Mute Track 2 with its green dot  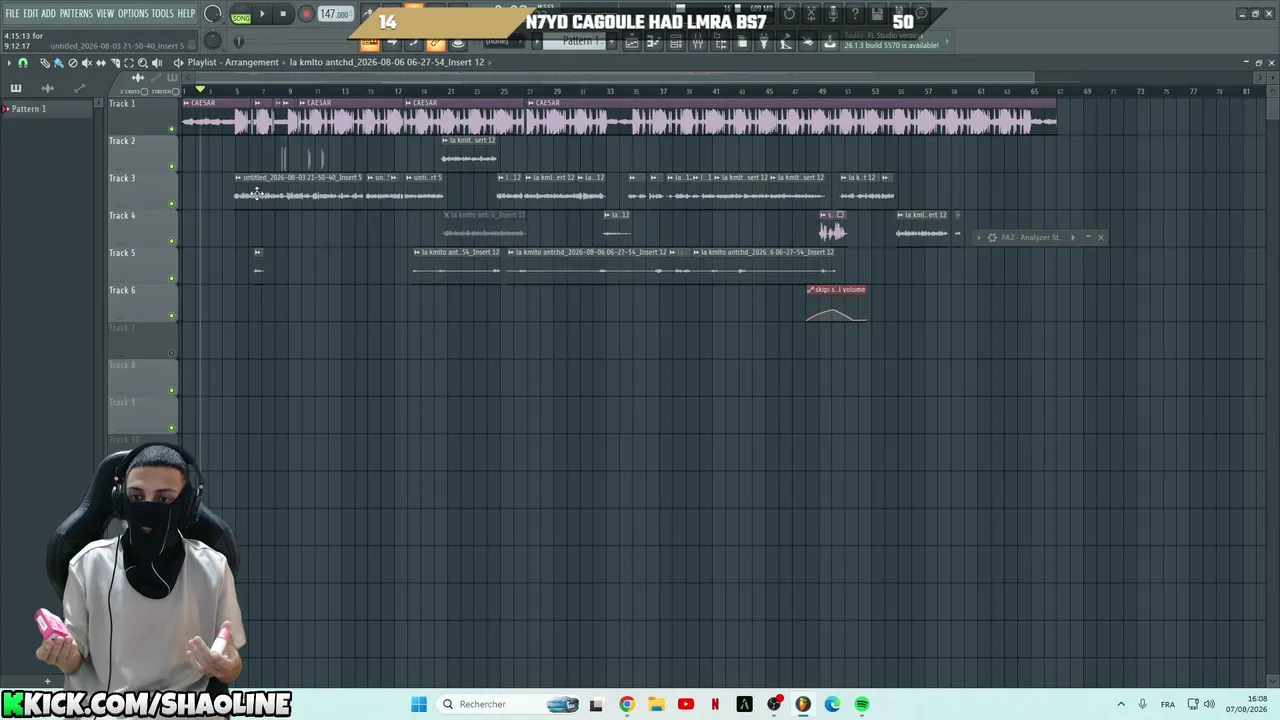[x=172, y=166]
